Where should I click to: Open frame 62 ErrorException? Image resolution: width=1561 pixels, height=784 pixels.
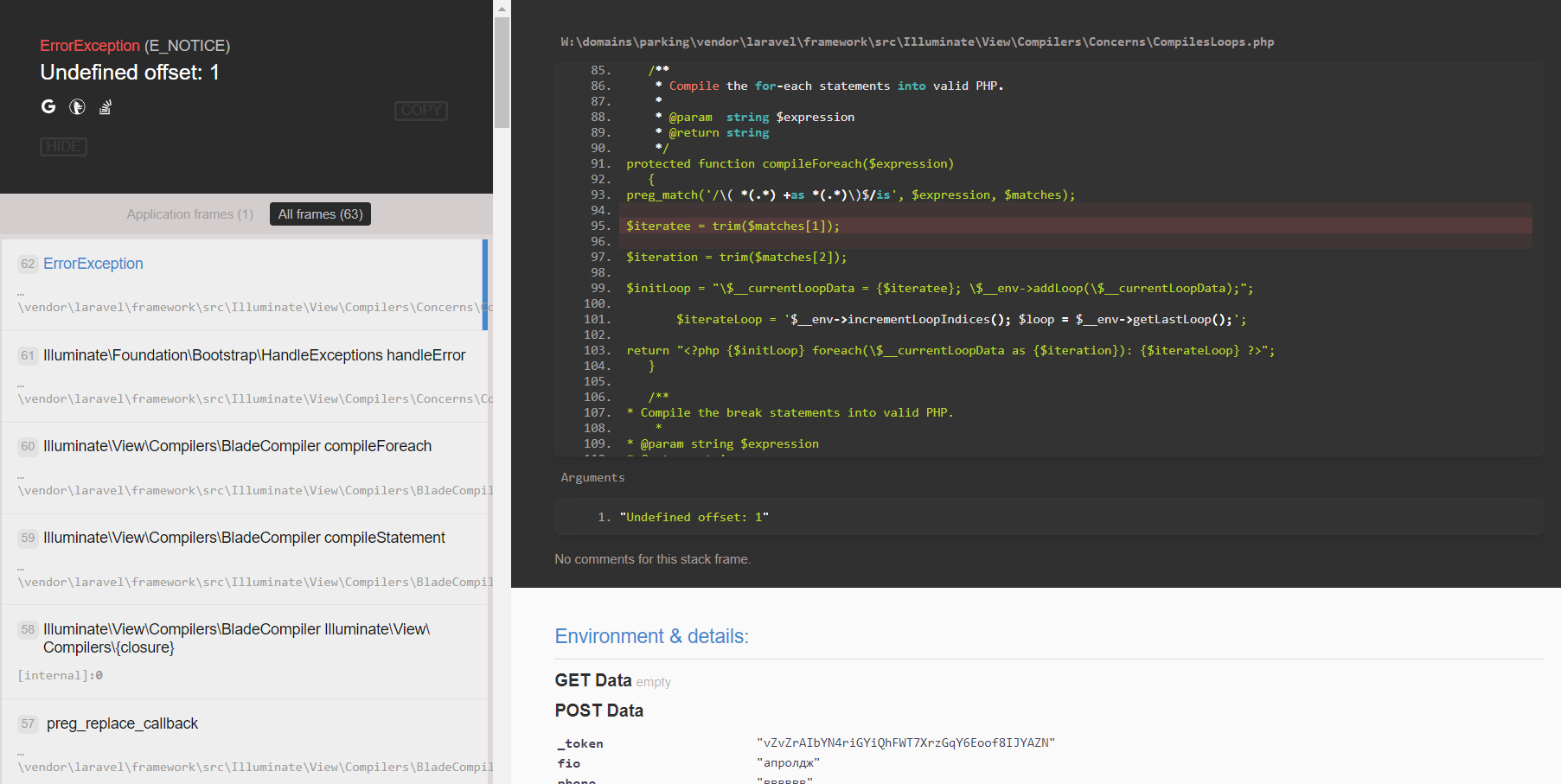(x=243, y=284)
